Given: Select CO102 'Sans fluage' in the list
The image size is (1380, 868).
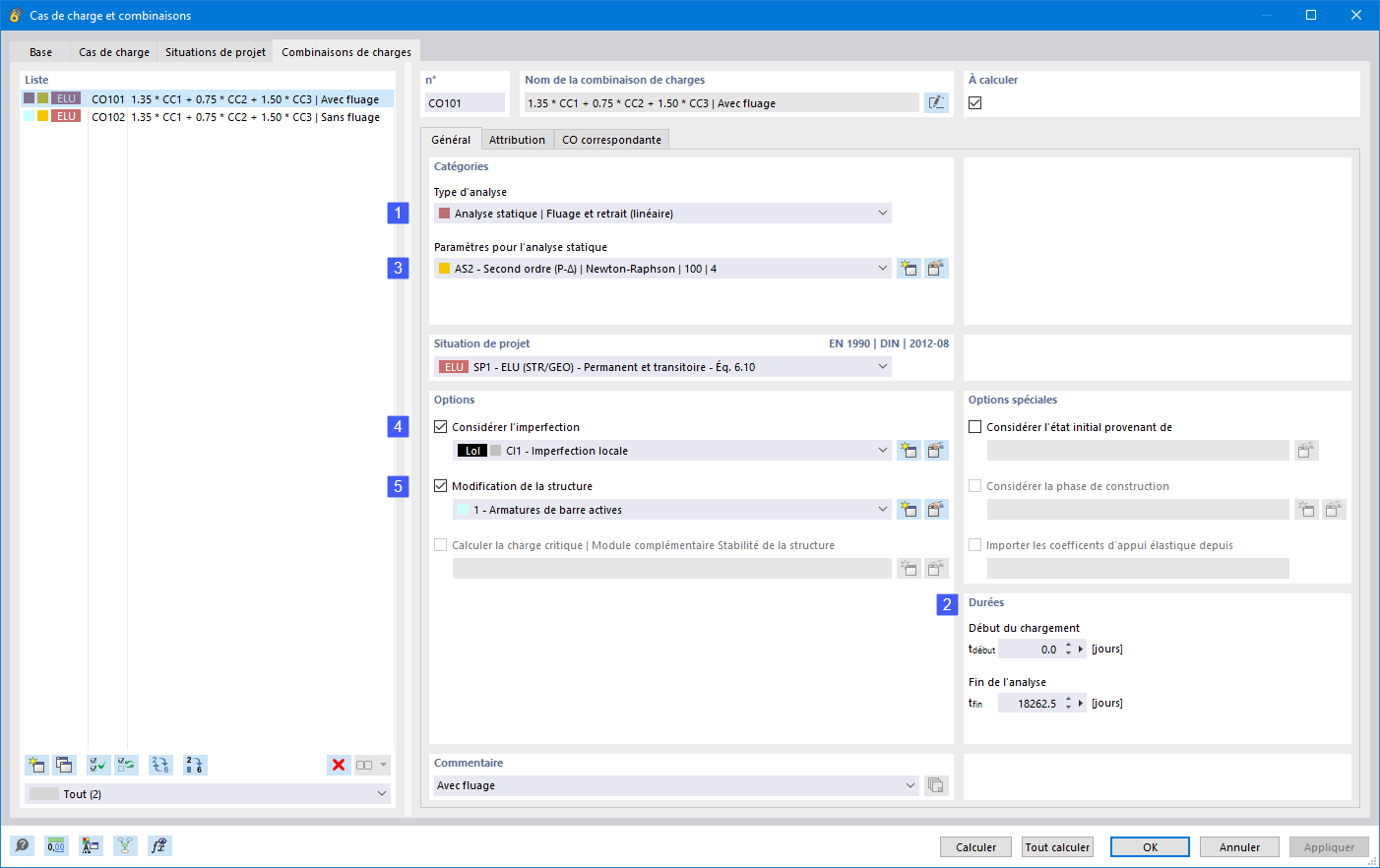Looking at the screenshot, I should point(207,117).
